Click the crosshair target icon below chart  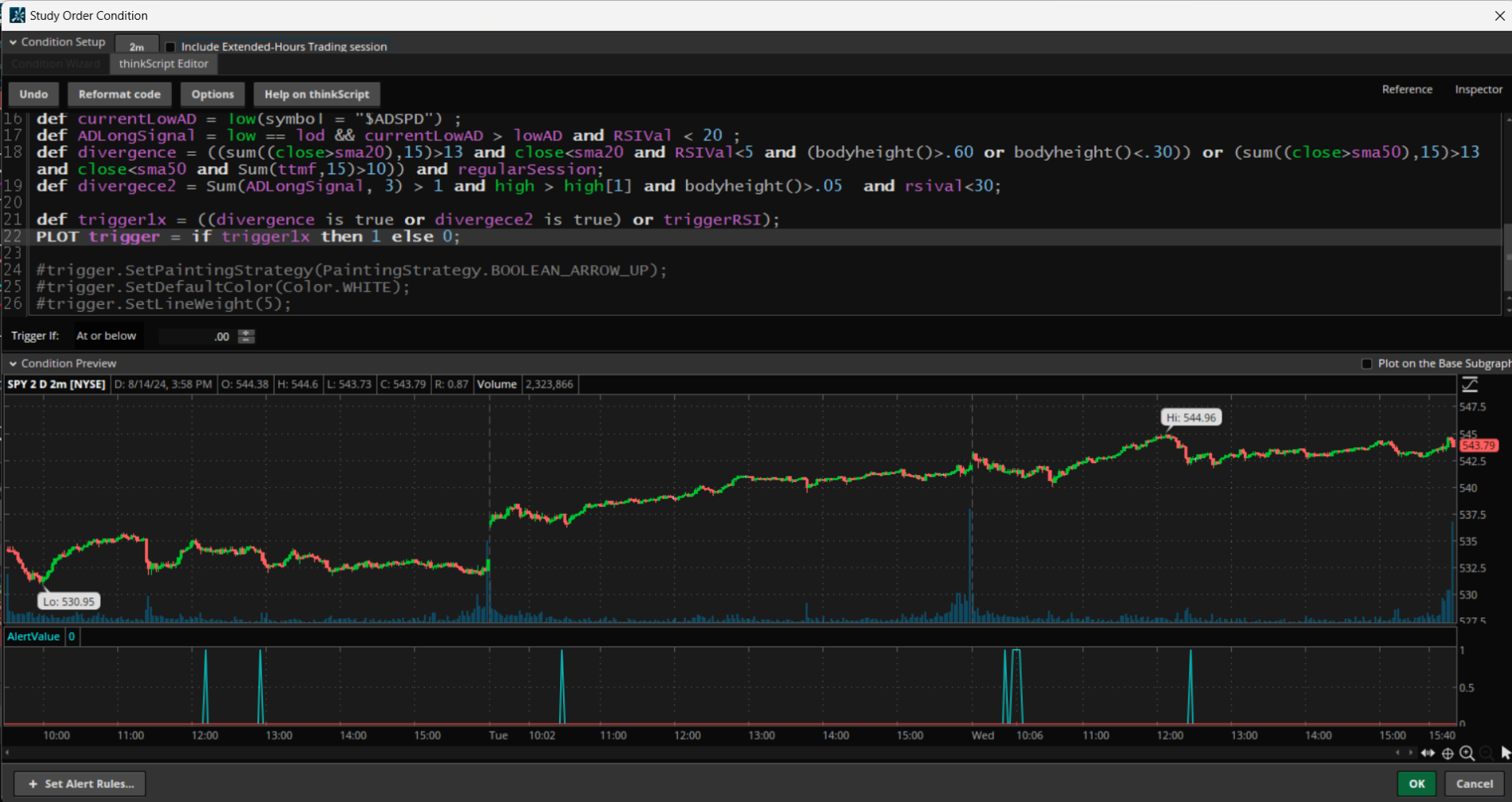(1448, 753)
